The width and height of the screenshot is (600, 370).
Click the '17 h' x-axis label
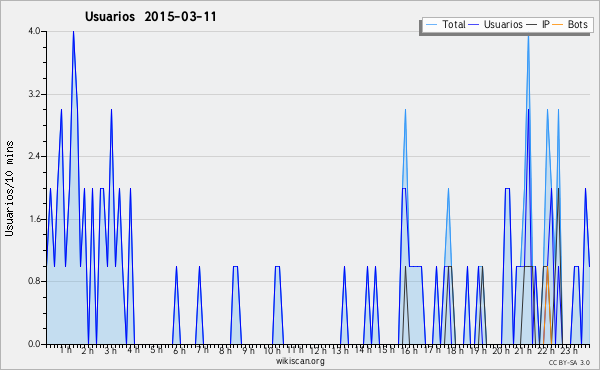(432, 350)
